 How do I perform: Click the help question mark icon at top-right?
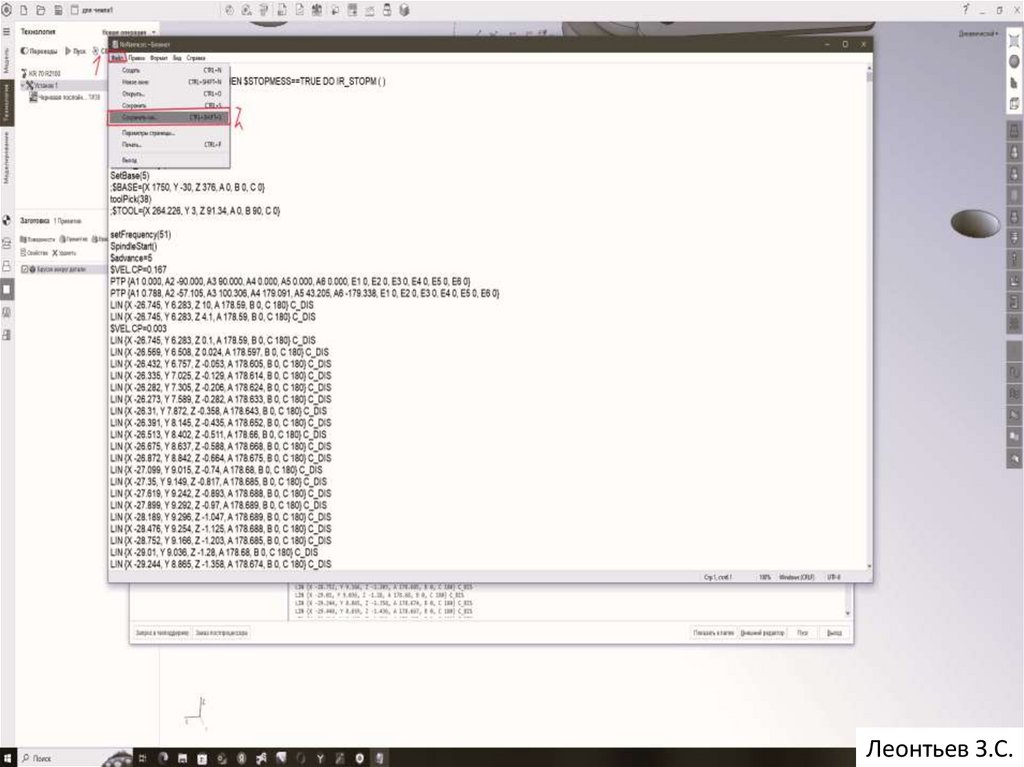(966, 9)
